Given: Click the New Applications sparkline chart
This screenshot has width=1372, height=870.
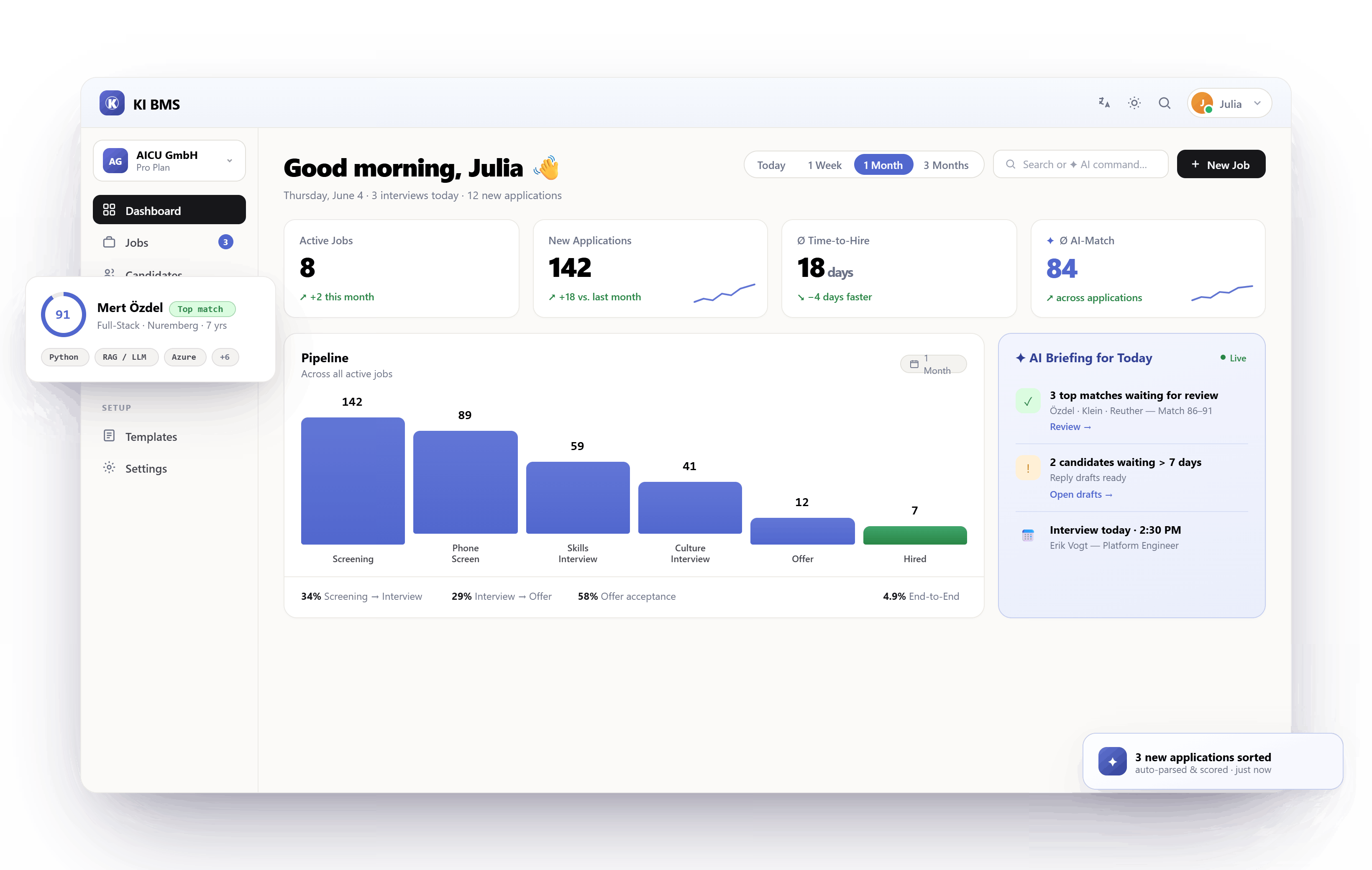Looking at the screenshot, I should click(x=724, y=293).
